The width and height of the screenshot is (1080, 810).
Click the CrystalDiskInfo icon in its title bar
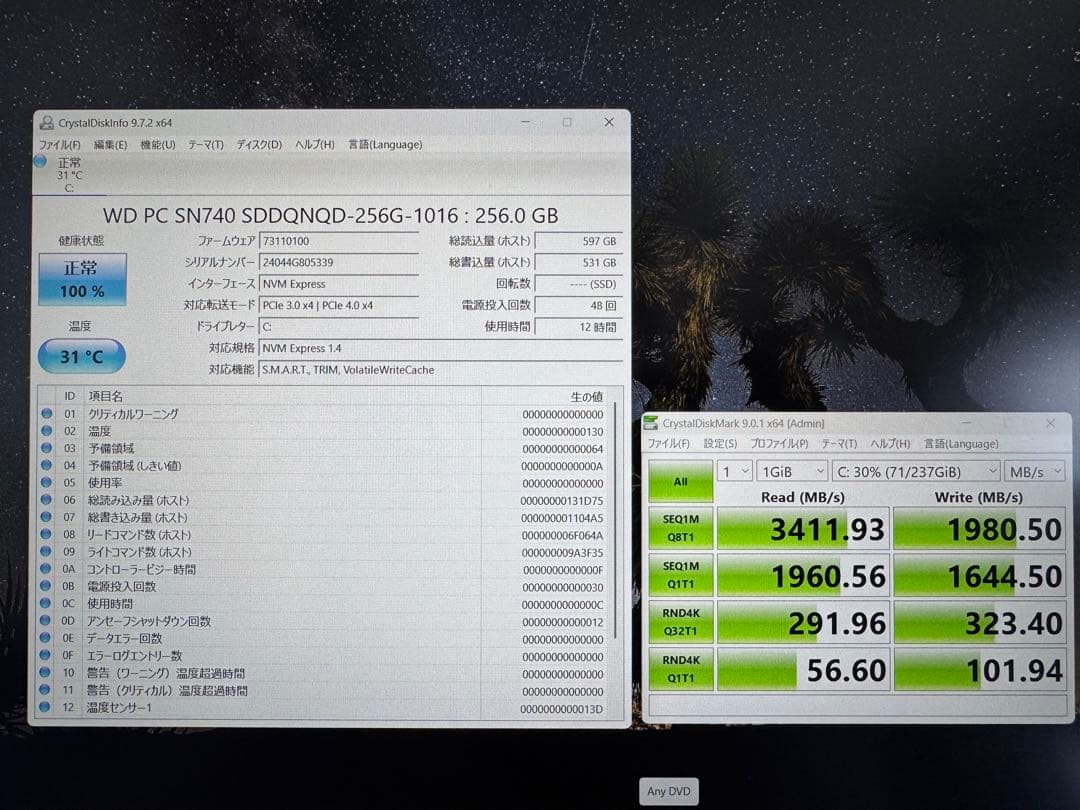click(x=46, y=121)
